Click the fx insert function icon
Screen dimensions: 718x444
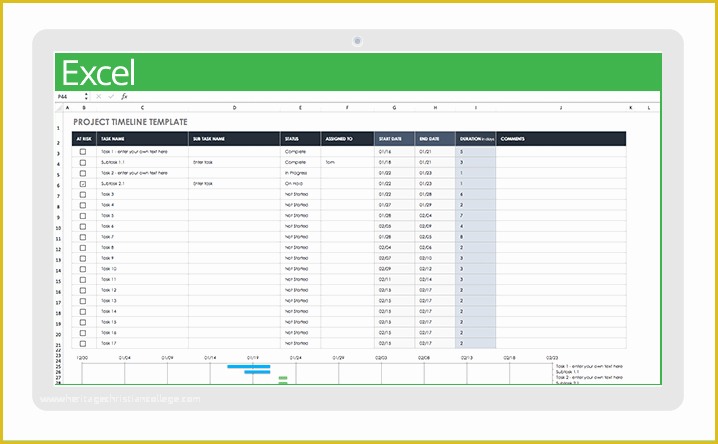coord(124,97)
